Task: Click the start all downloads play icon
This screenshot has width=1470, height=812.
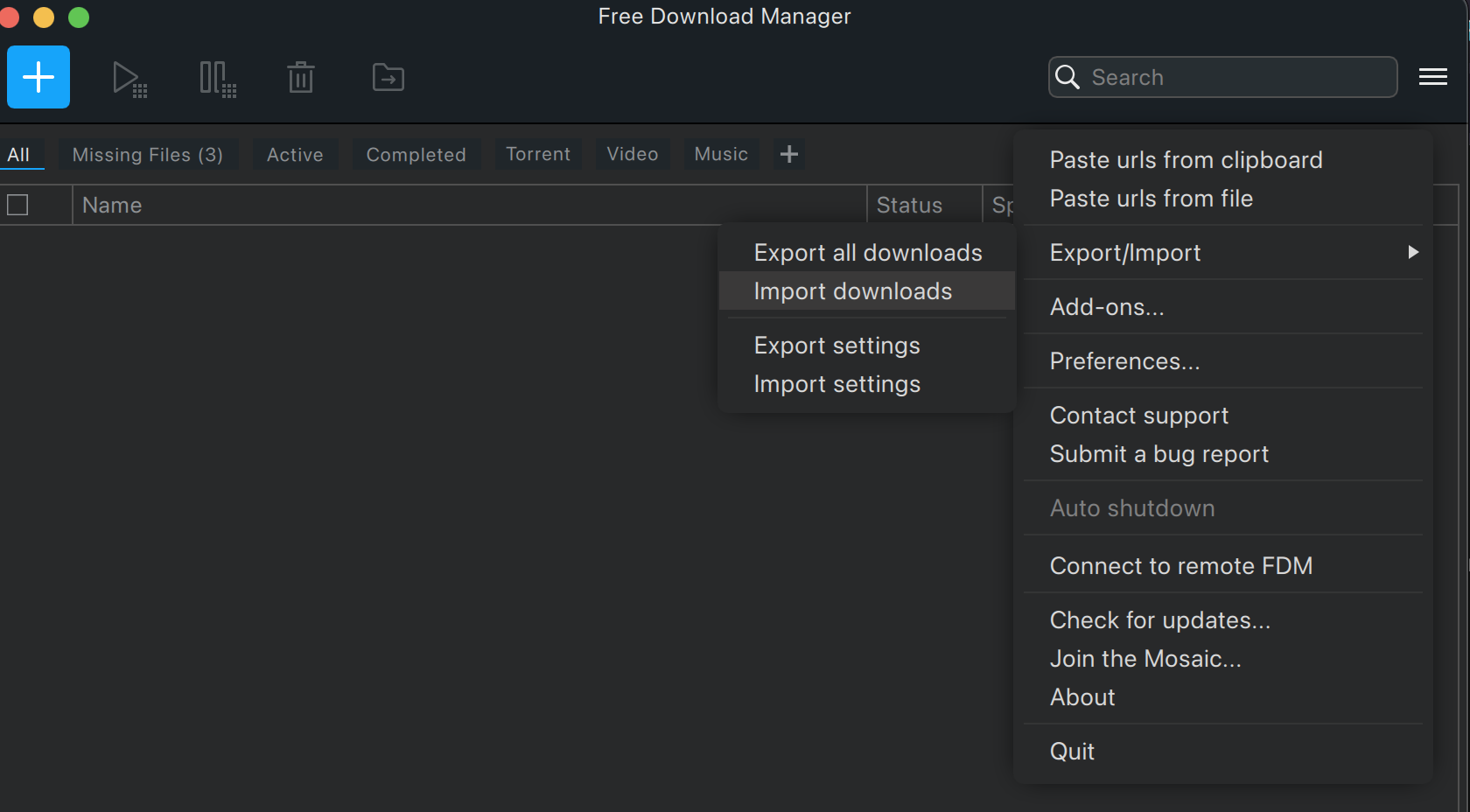Action: [129, 79]
